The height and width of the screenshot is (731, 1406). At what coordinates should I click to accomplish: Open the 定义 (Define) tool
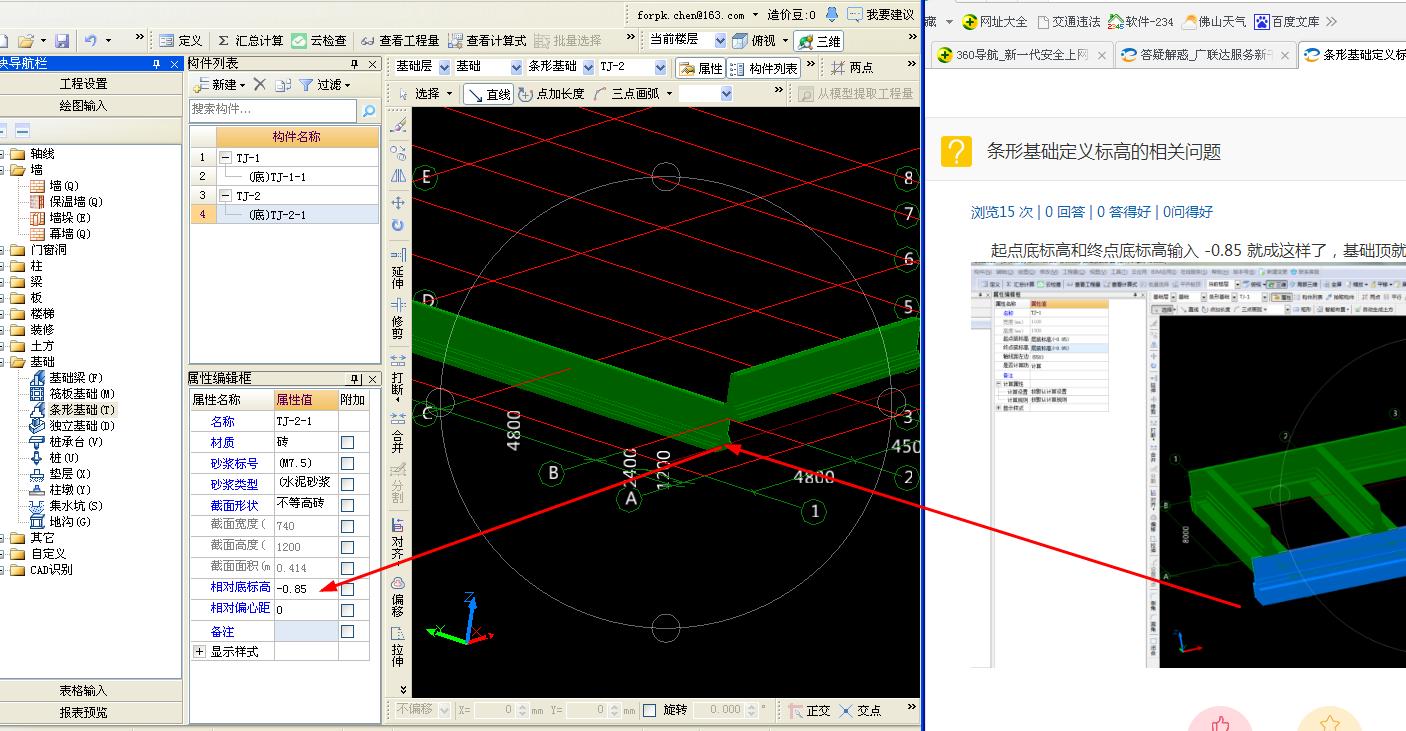(x=180, y=41)
